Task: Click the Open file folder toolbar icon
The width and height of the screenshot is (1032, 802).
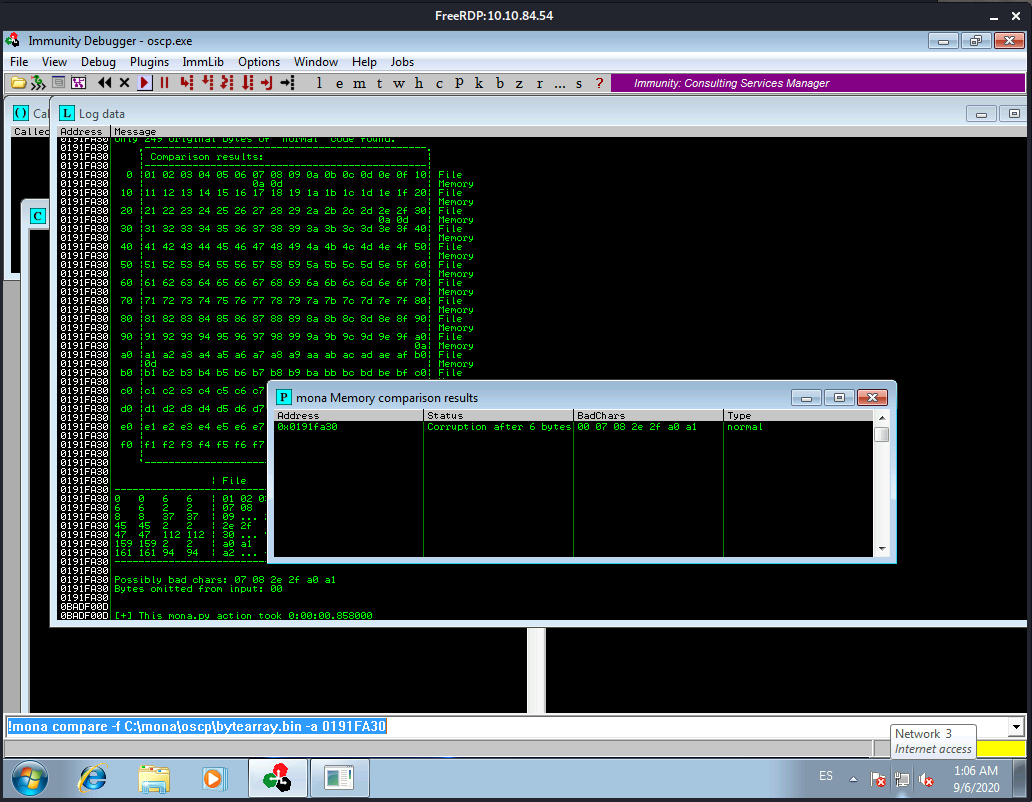Action: click(x=18, y=83)
